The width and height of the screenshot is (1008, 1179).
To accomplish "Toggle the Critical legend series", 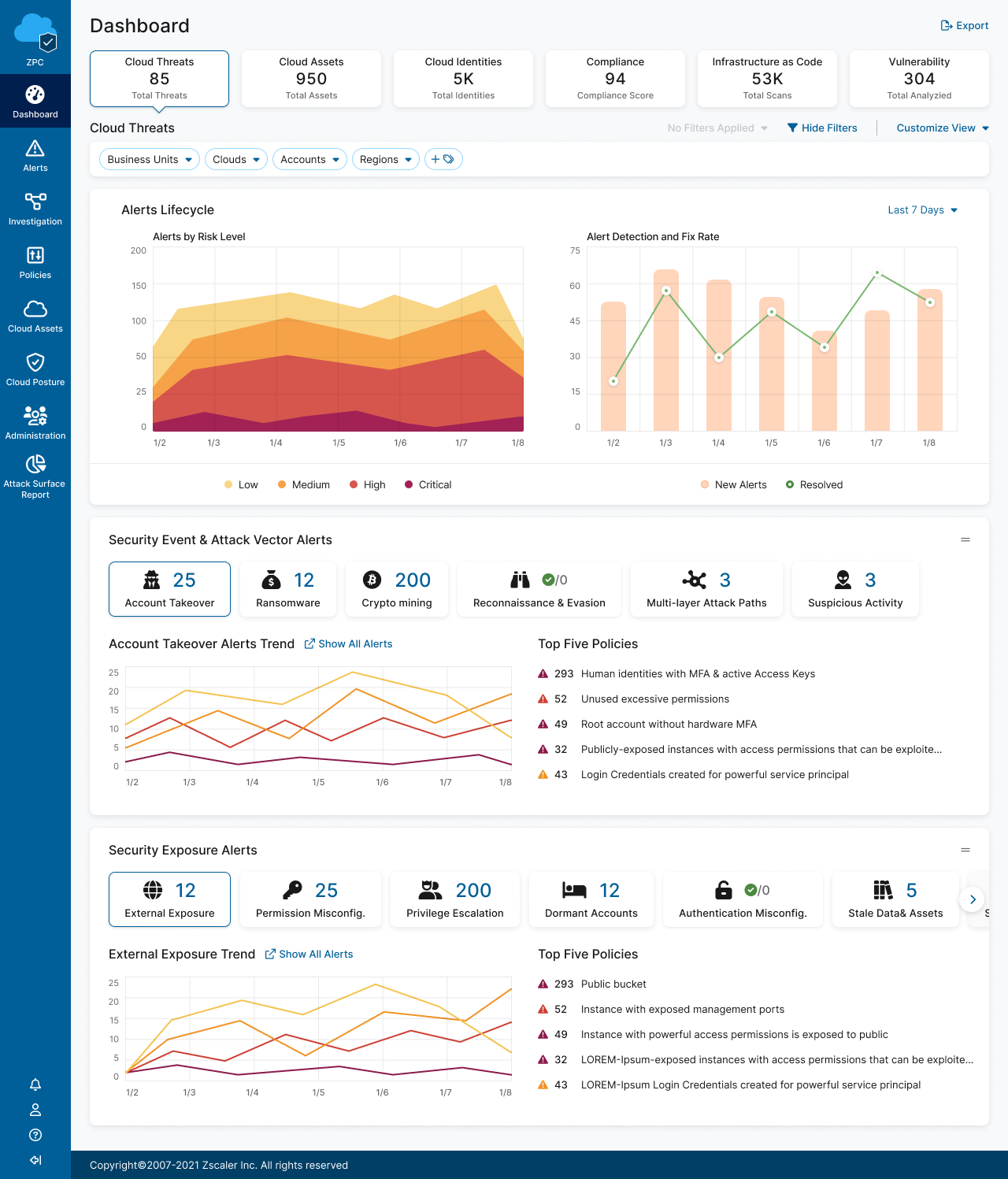I will (x=428, y=485).
